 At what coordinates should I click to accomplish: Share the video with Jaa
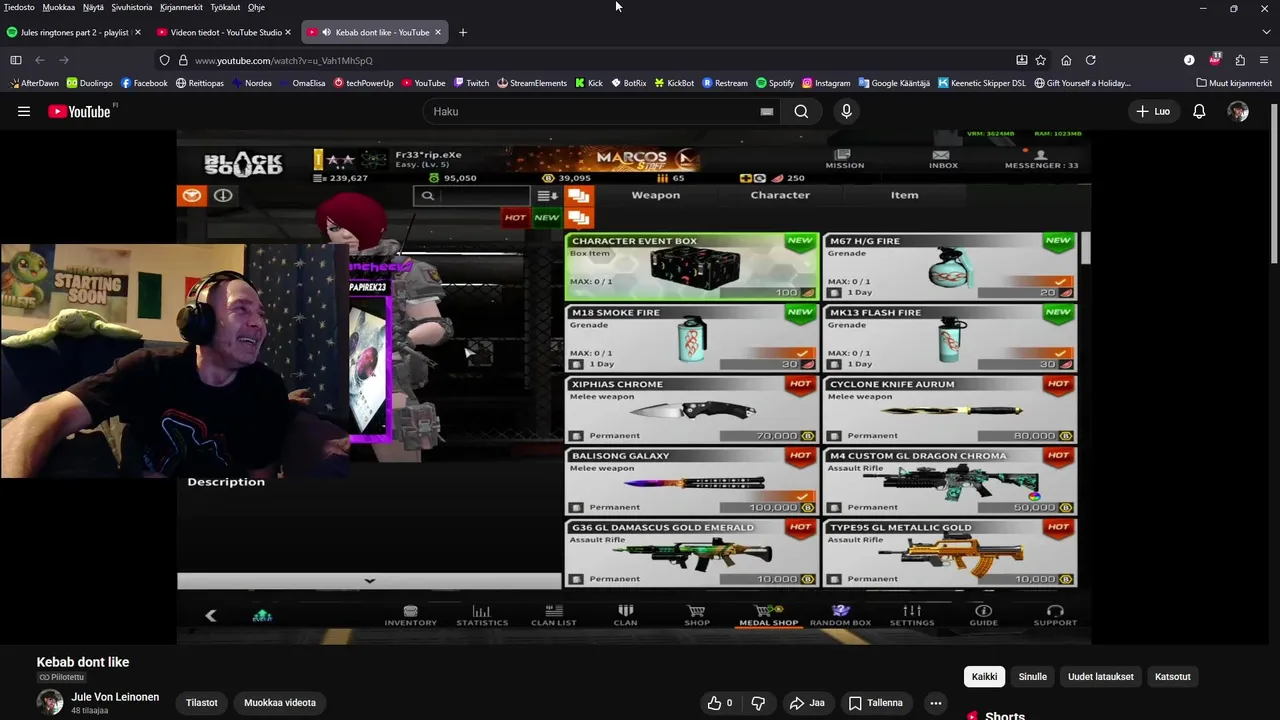tap(807, 703)
